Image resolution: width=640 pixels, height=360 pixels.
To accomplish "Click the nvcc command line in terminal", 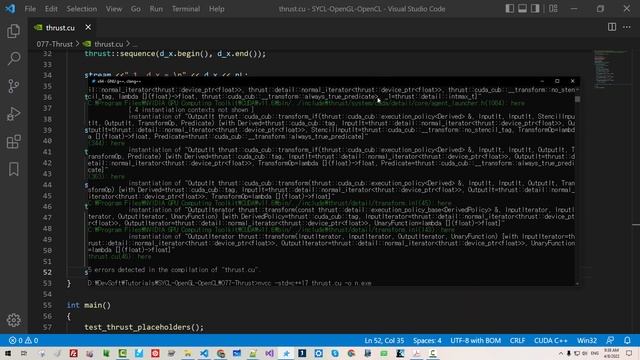I will click(229, 283).
